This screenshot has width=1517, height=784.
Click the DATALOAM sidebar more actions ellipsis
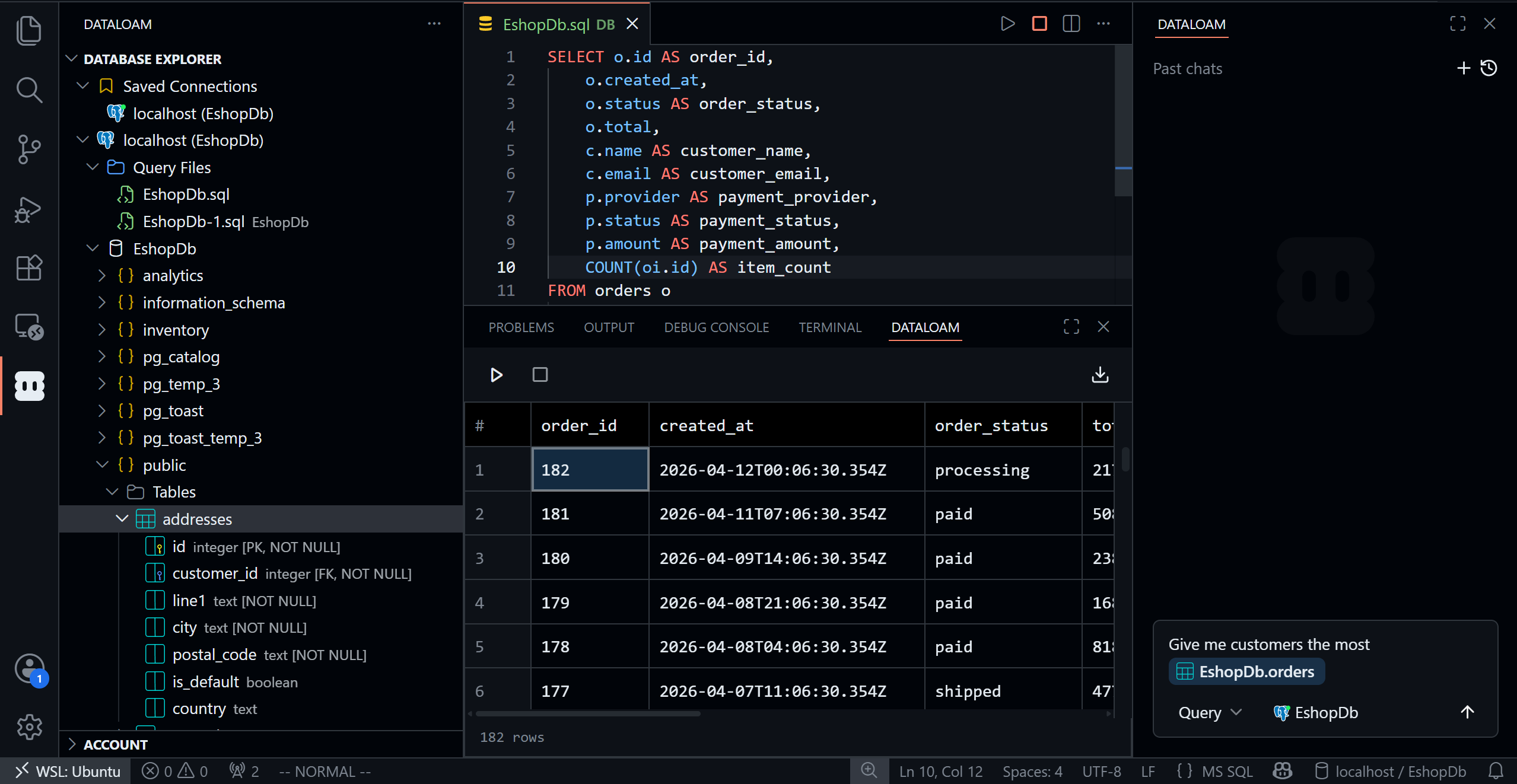pyautogui.click(x=434, y=24)
